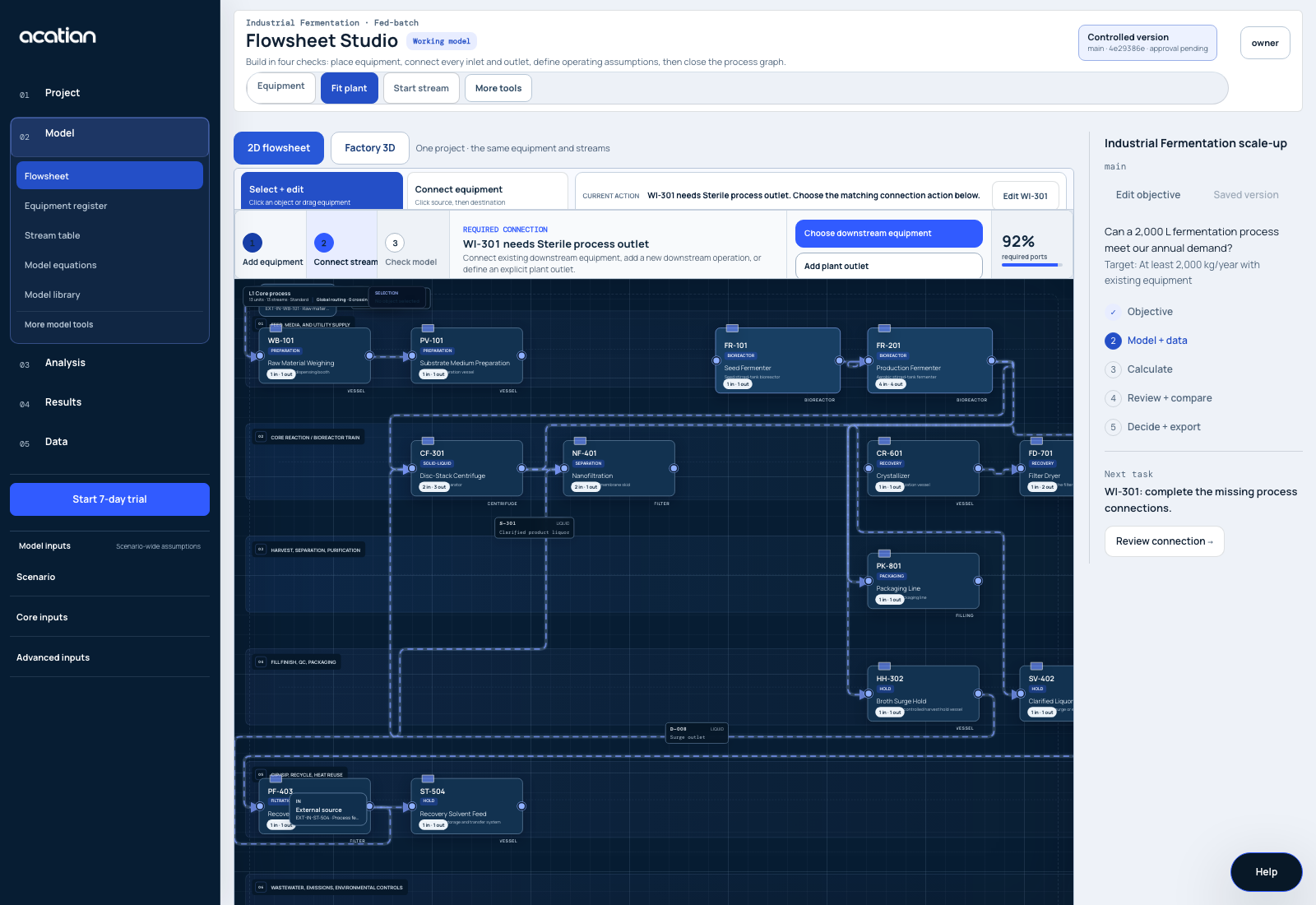1316x905 pixels.
Task: Click the handle icon atop the FR-101 node
Action: pyautogui.click(x=732, y=328)
